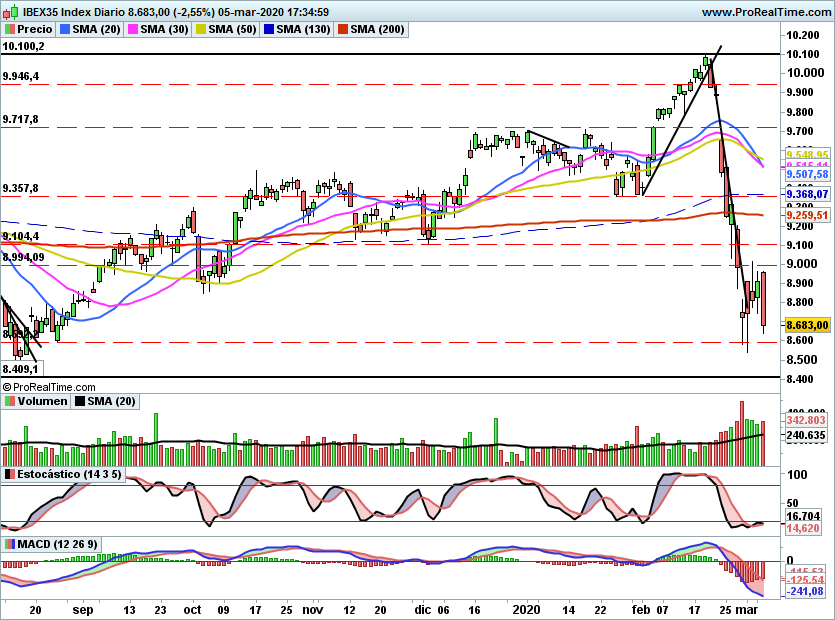The width and height of the screenshot is (835, 620).
Task: Select the 8.409,1 support level label
Action: [x=21, y=368]
